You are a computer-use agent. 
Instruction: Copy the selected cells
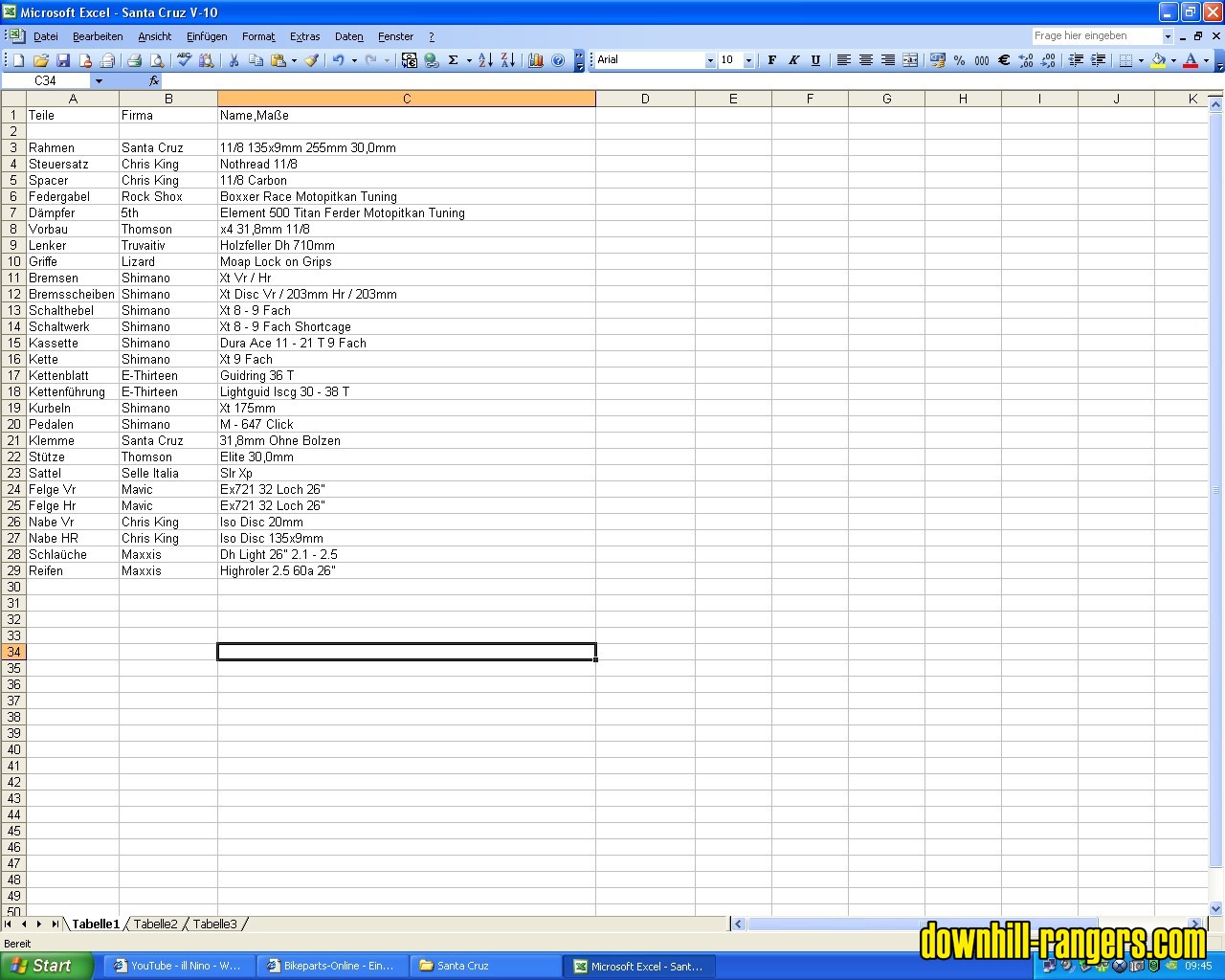pyautogui.click(x=256, y=60)
